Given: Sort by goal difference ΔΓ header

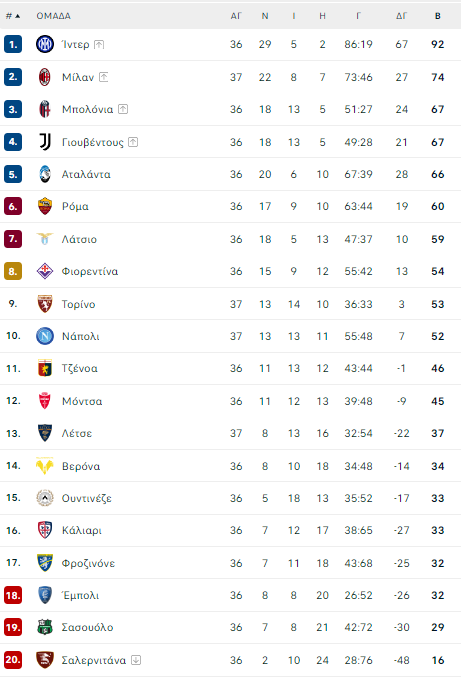Looking at the screenshot, I should tap(401, 16).
